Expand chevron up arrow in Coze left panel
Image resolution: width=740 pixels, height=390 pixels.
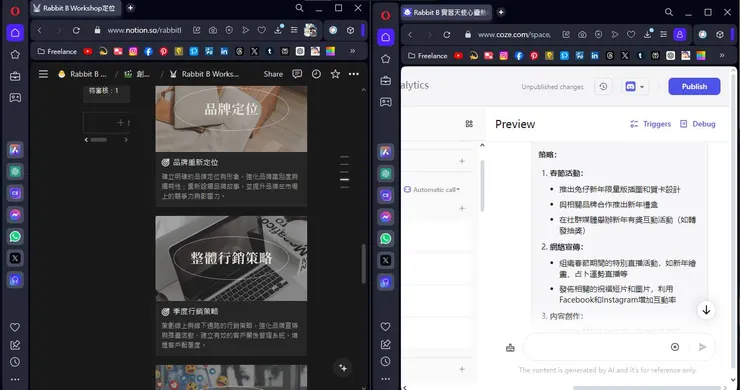coord(482,145)
